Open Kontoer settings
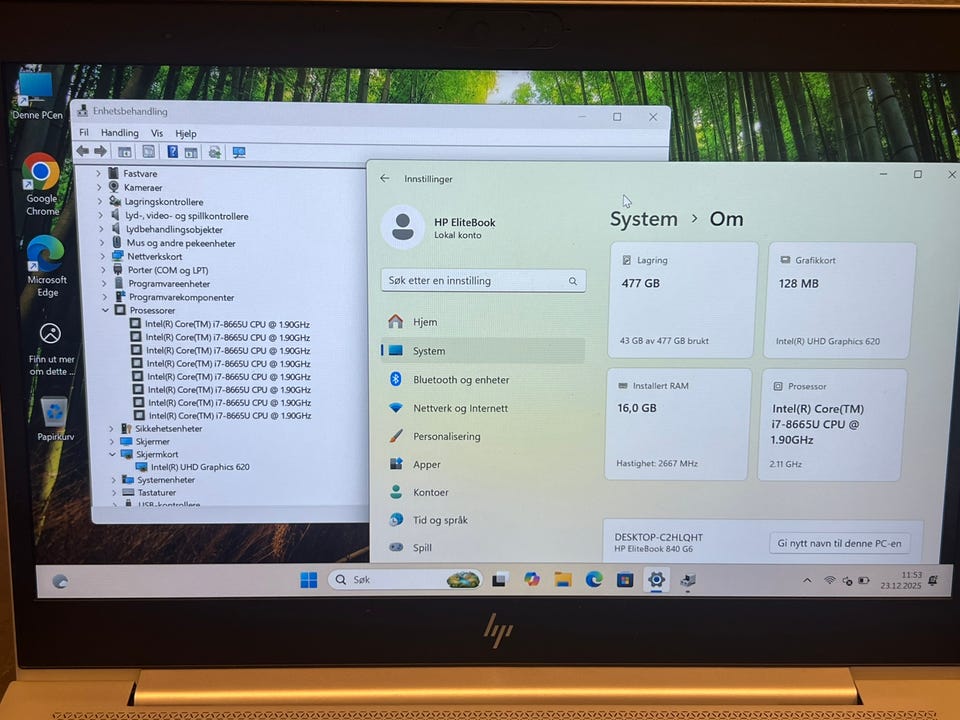 tap(482, 492)
